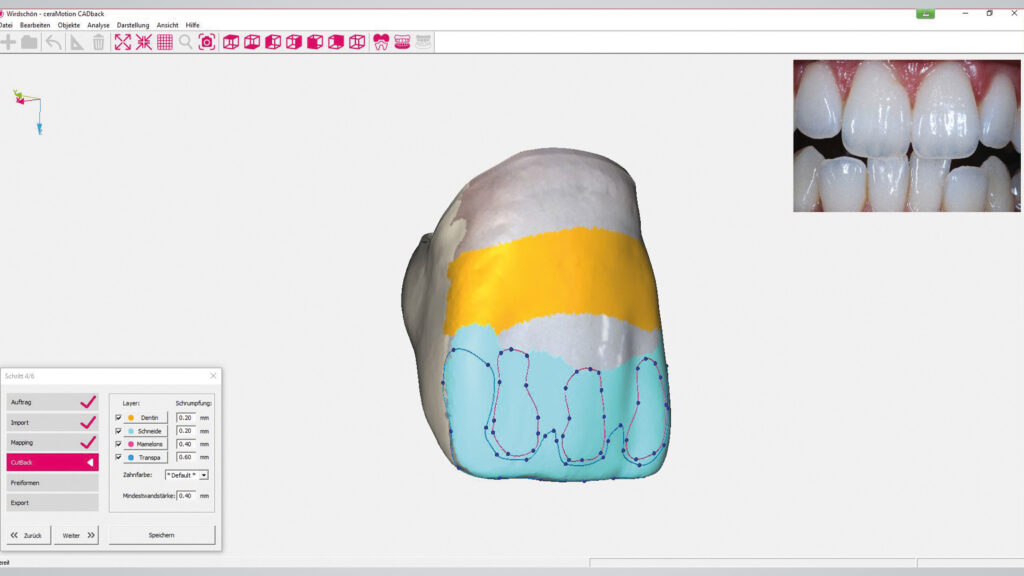Click the teeth reference photo thumbnail
1024x576 pixels.
pos(908,136)
